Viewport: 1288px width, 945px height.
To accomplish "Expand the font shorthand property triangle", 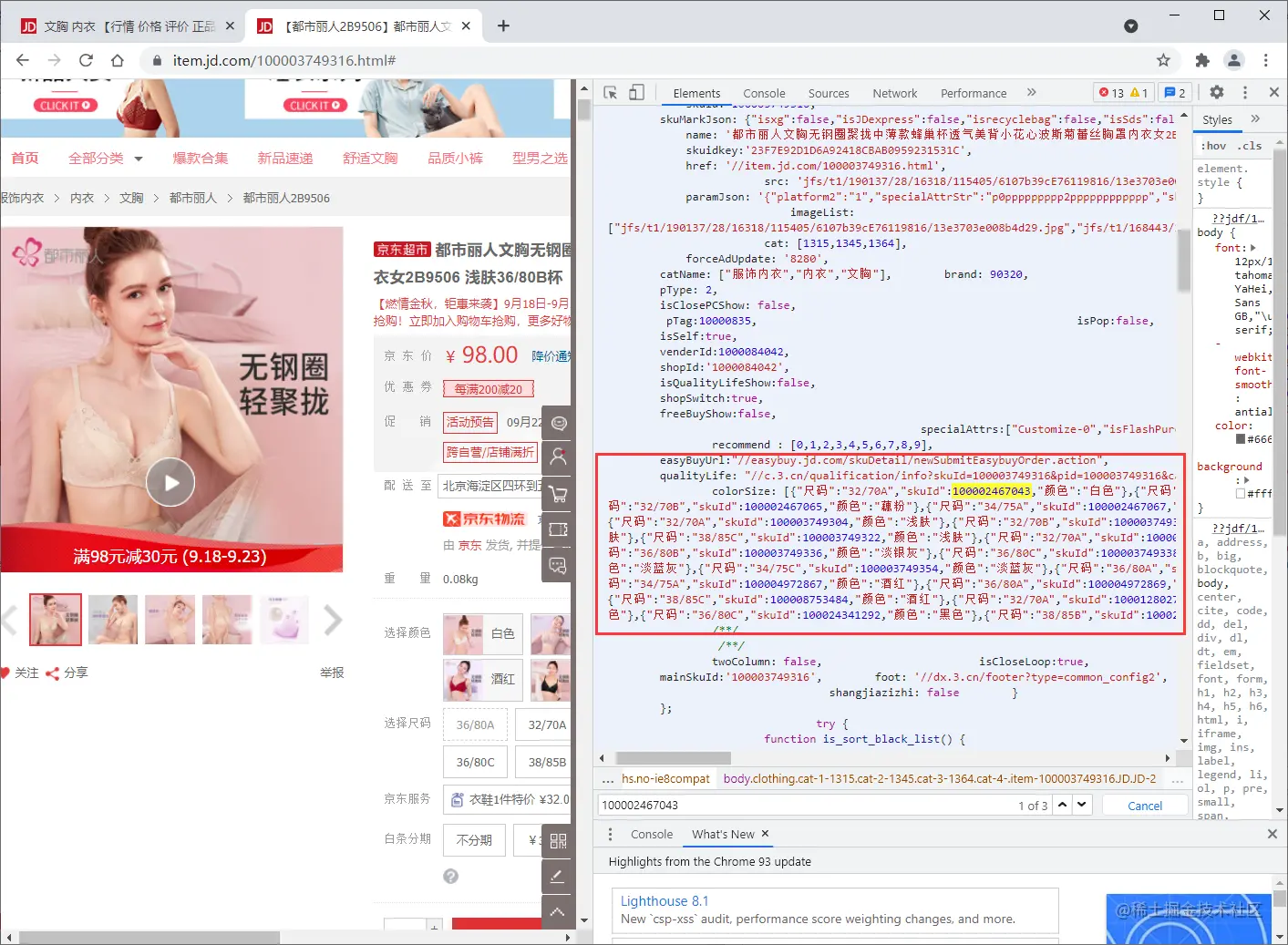I will pos(1252,248).
